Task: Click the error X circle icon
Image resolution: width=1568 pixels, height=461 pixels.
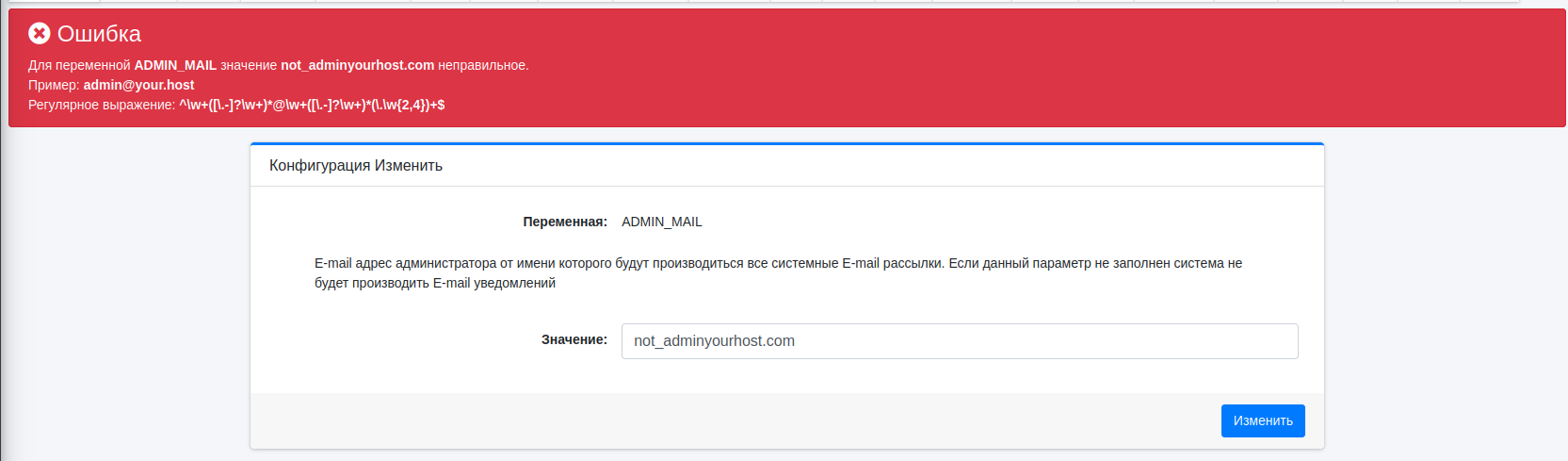Action: [x=39, y=34]
